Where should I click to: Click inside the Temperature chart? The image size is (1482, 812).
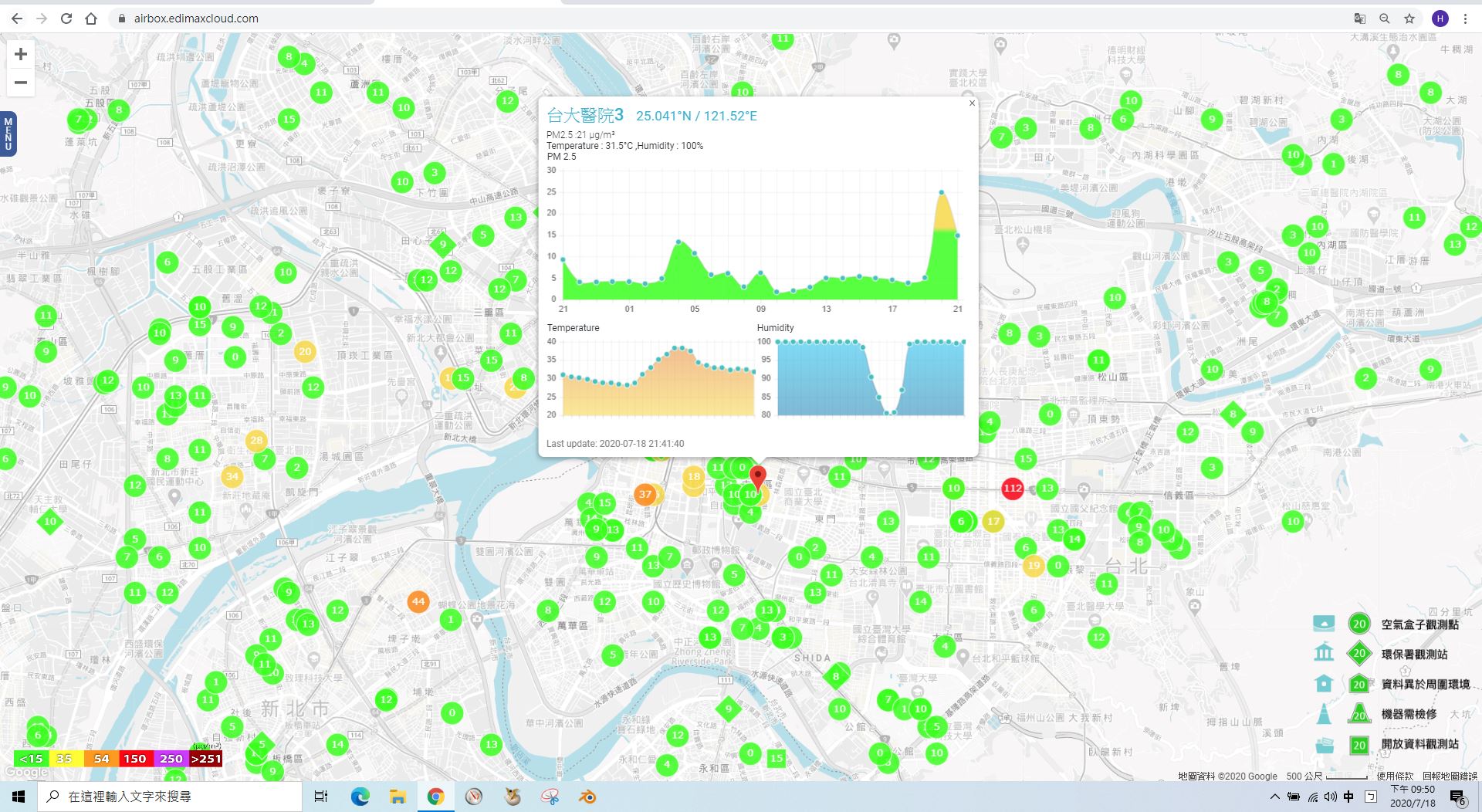pos(658,378)
